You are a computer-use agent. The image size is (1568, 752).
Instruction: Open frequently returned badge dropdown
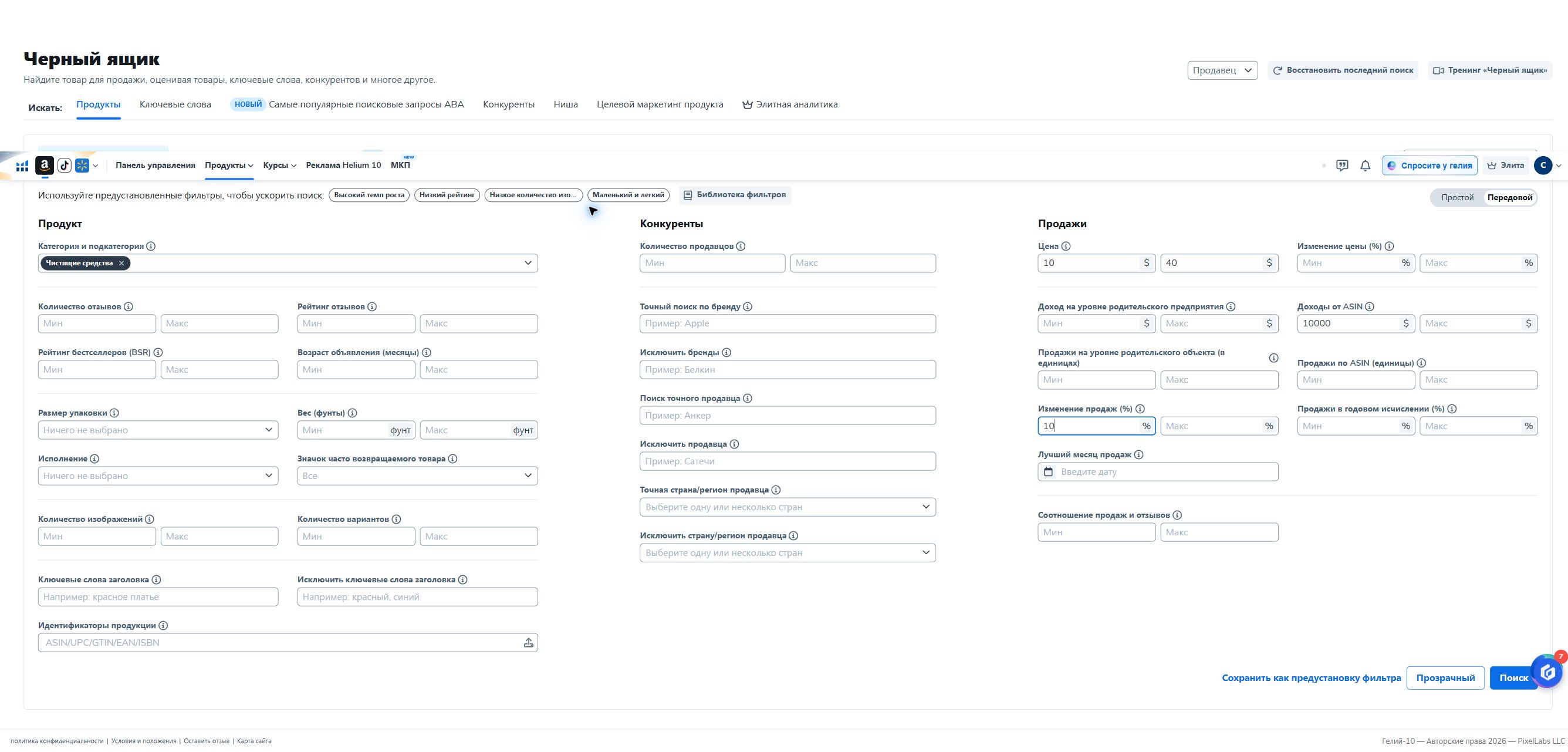click(x=418, y=476)
